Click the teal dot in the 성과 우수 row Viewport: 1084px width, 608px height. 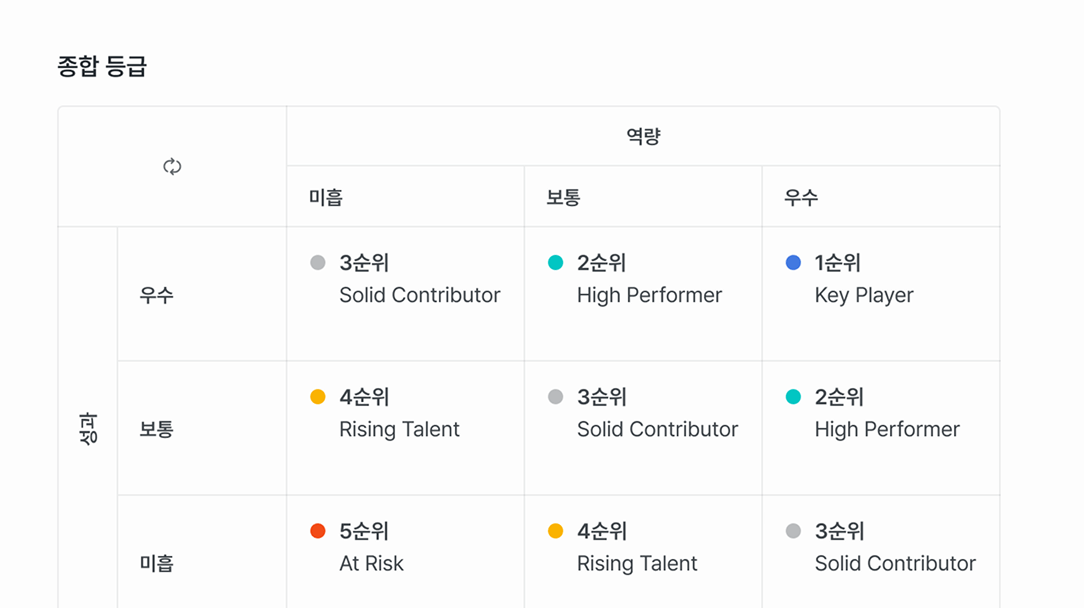(556, 263)
